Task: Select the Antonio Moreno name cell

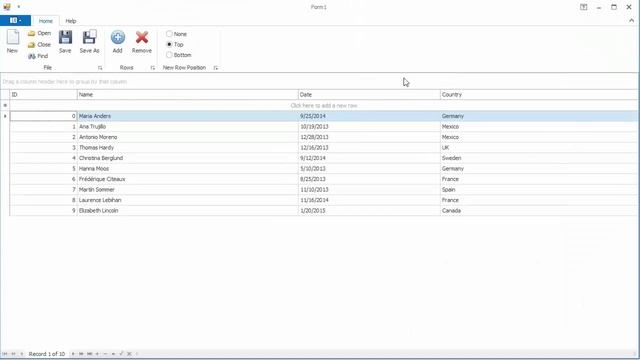Action: click(x=187, y=137)
